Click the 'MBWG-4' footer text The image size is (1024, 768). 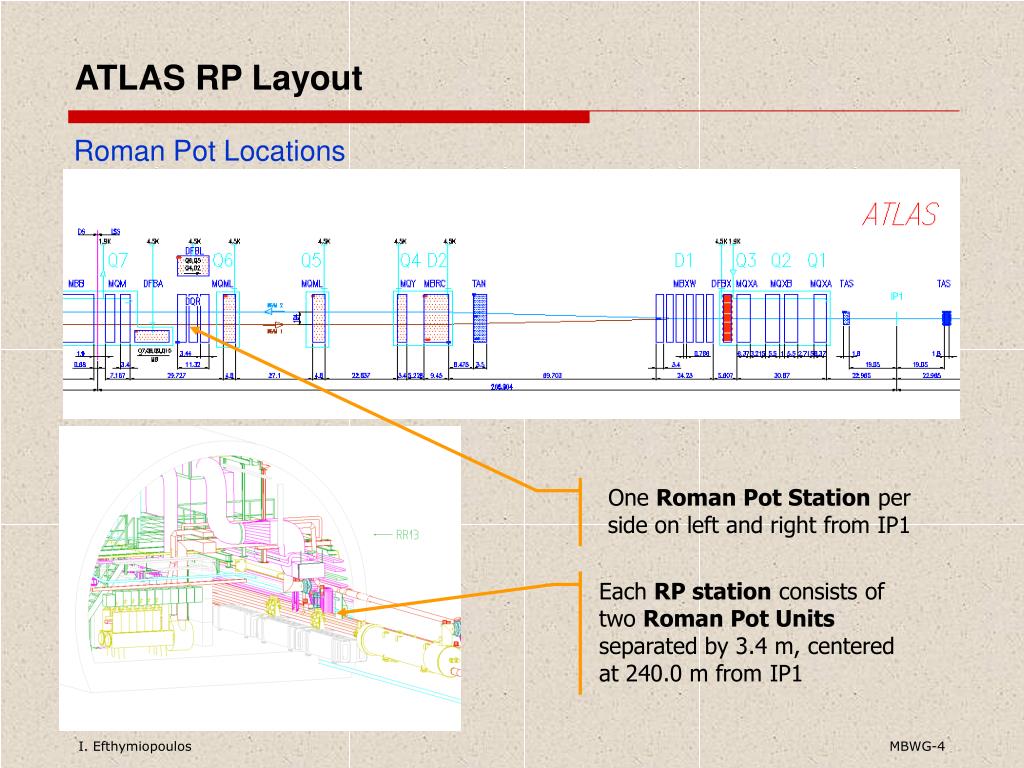point(917,746)
